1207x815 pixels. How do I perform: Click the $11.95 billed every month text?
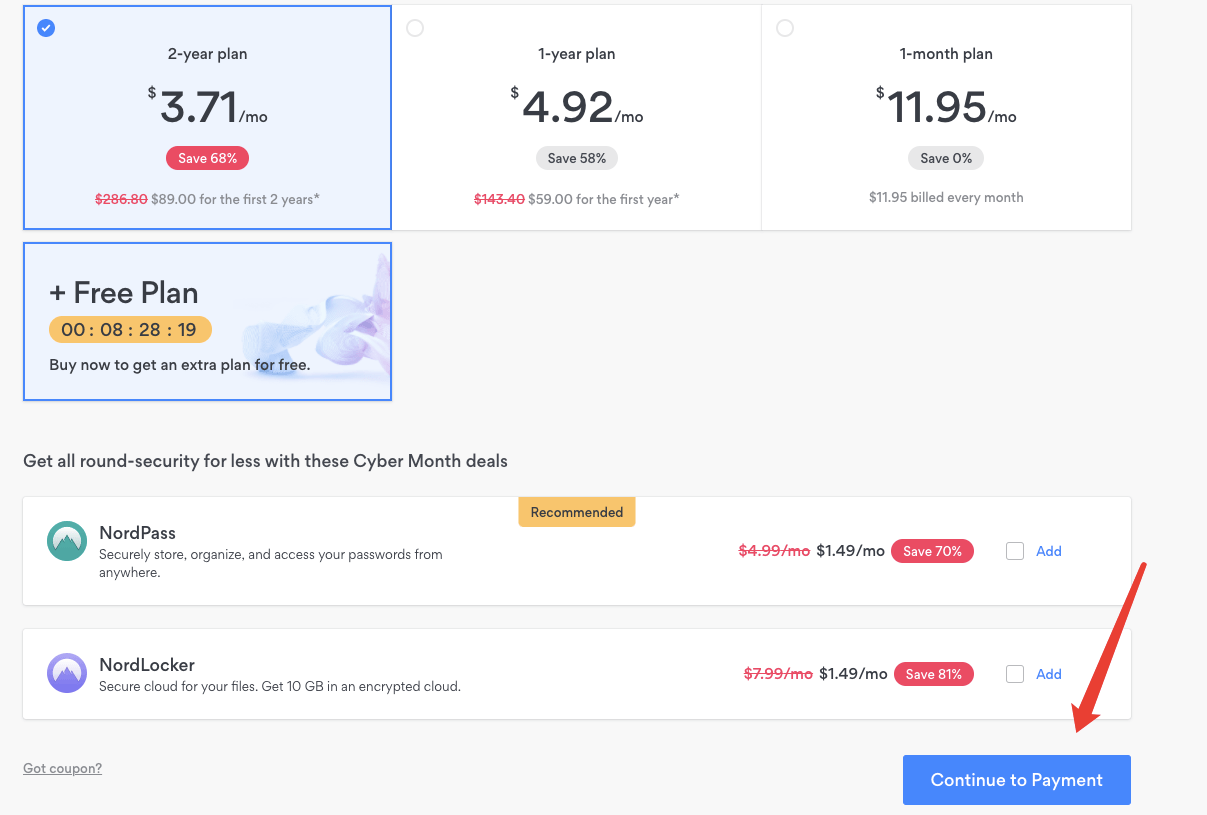point(946,198)
